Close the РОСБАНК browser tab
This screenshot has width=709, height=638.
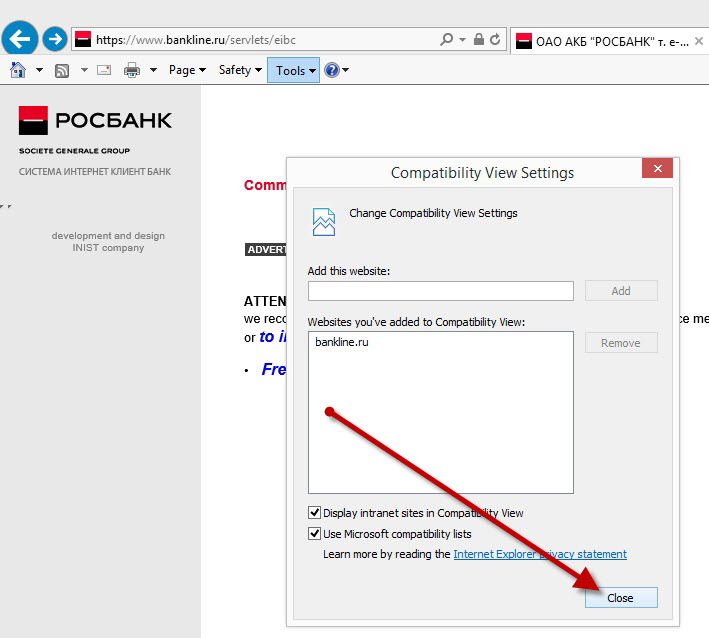click(699, 41)
